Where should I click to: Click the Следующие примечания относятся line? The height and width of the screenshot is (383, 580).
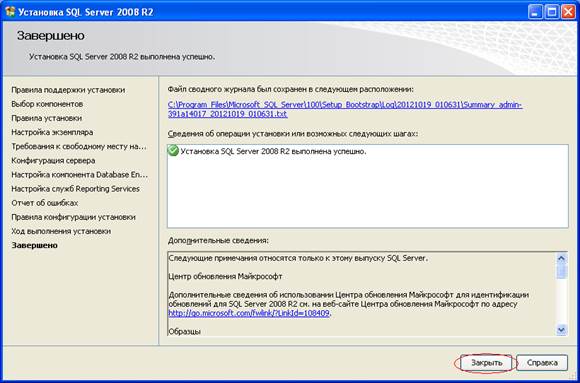click(x=298, y=258)
